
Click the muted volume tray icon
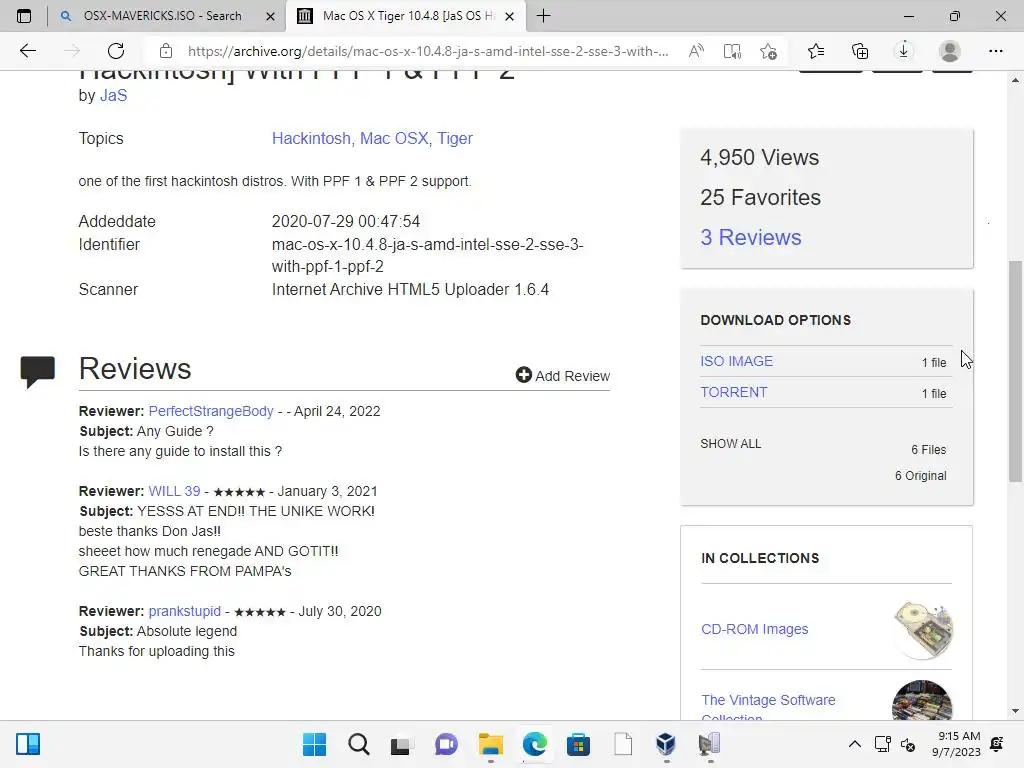point(908,744)
